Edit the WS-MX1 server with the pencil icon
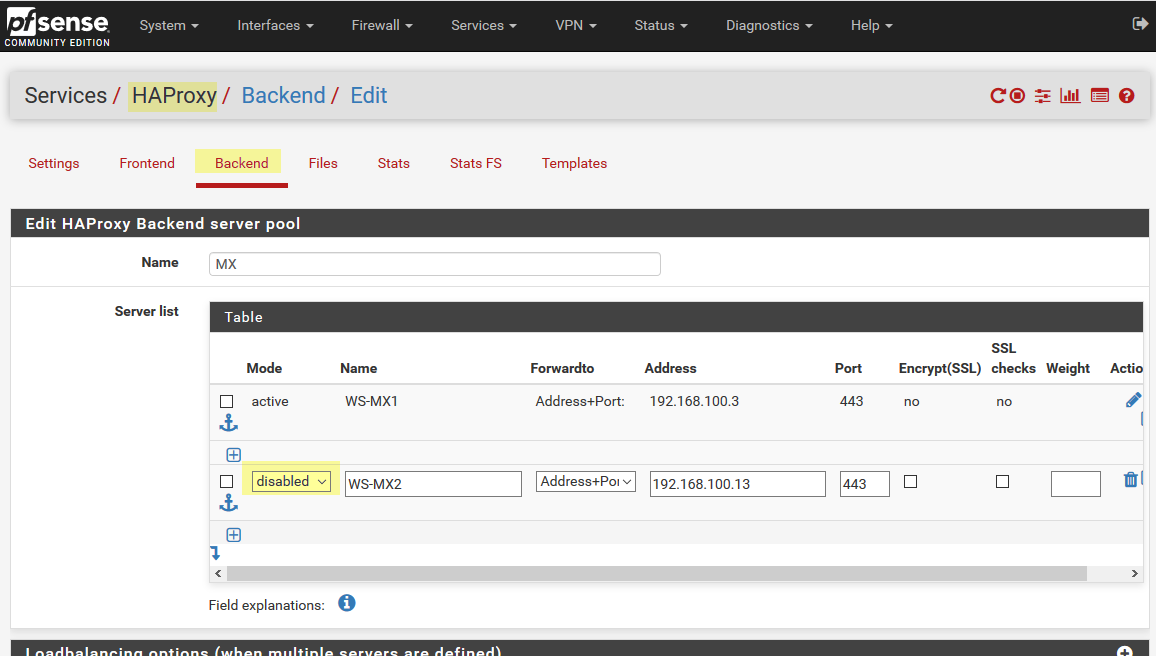1156x656 pixels. (1133, 400)
